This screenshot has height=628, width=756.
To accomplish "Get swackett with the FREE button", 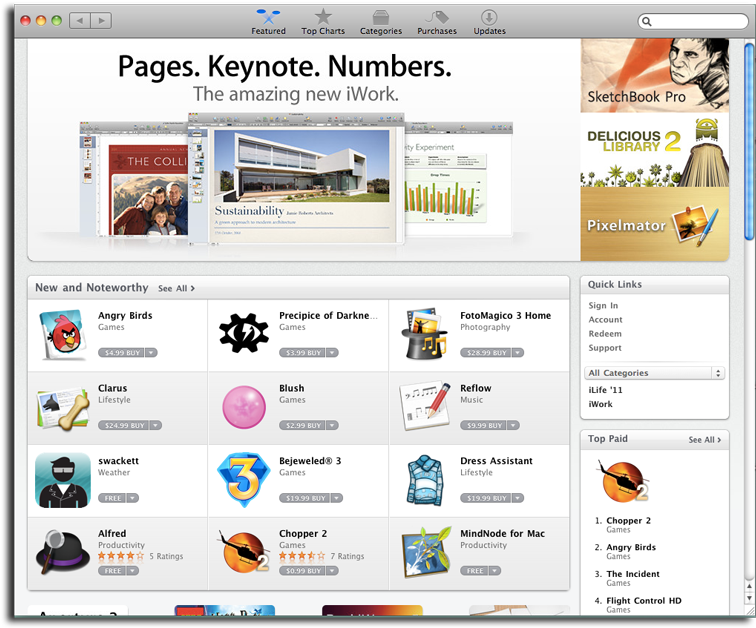I will (x=112, y=498).
